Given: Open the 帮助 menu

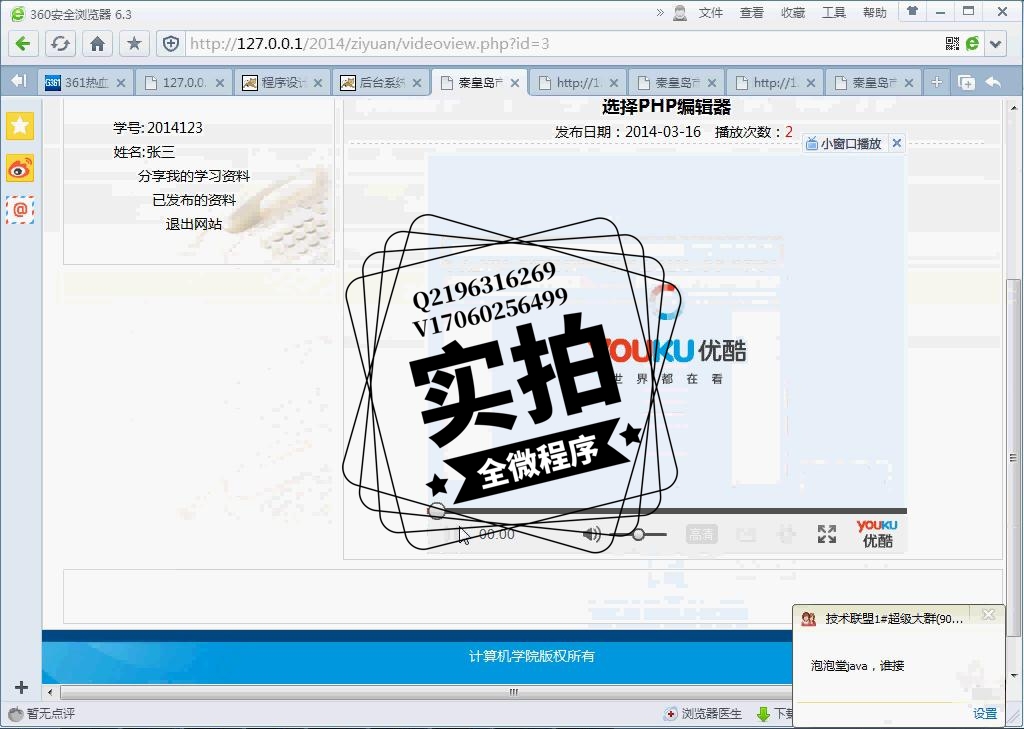Looking at the screenshot, I should pos(874,12).
